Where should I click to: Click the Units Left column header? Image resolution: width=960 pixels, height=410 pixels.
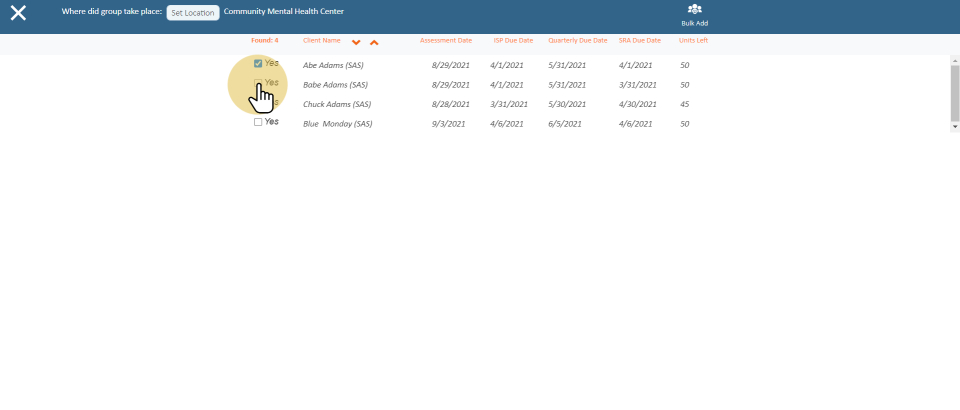(x=693, y=41)
